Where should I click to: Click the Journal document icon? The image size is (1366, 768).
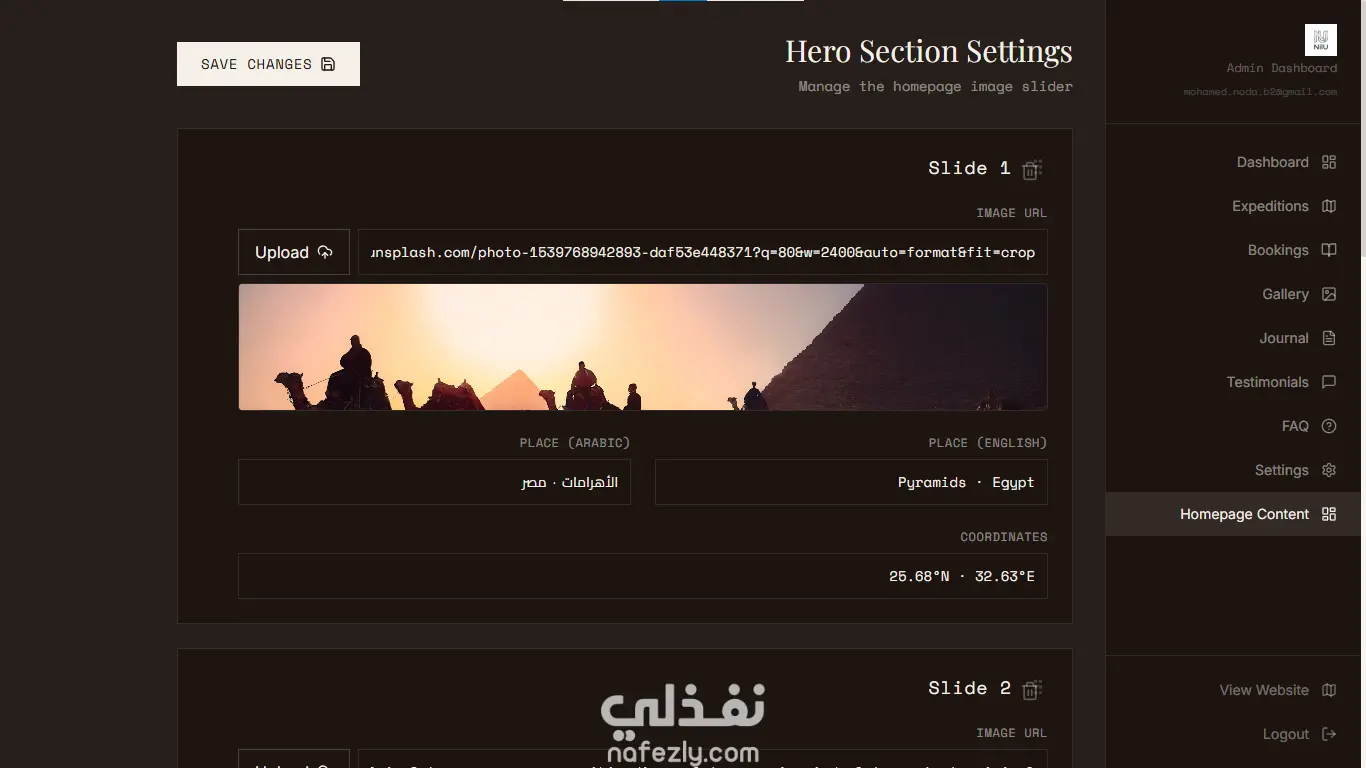(1329, 338)
